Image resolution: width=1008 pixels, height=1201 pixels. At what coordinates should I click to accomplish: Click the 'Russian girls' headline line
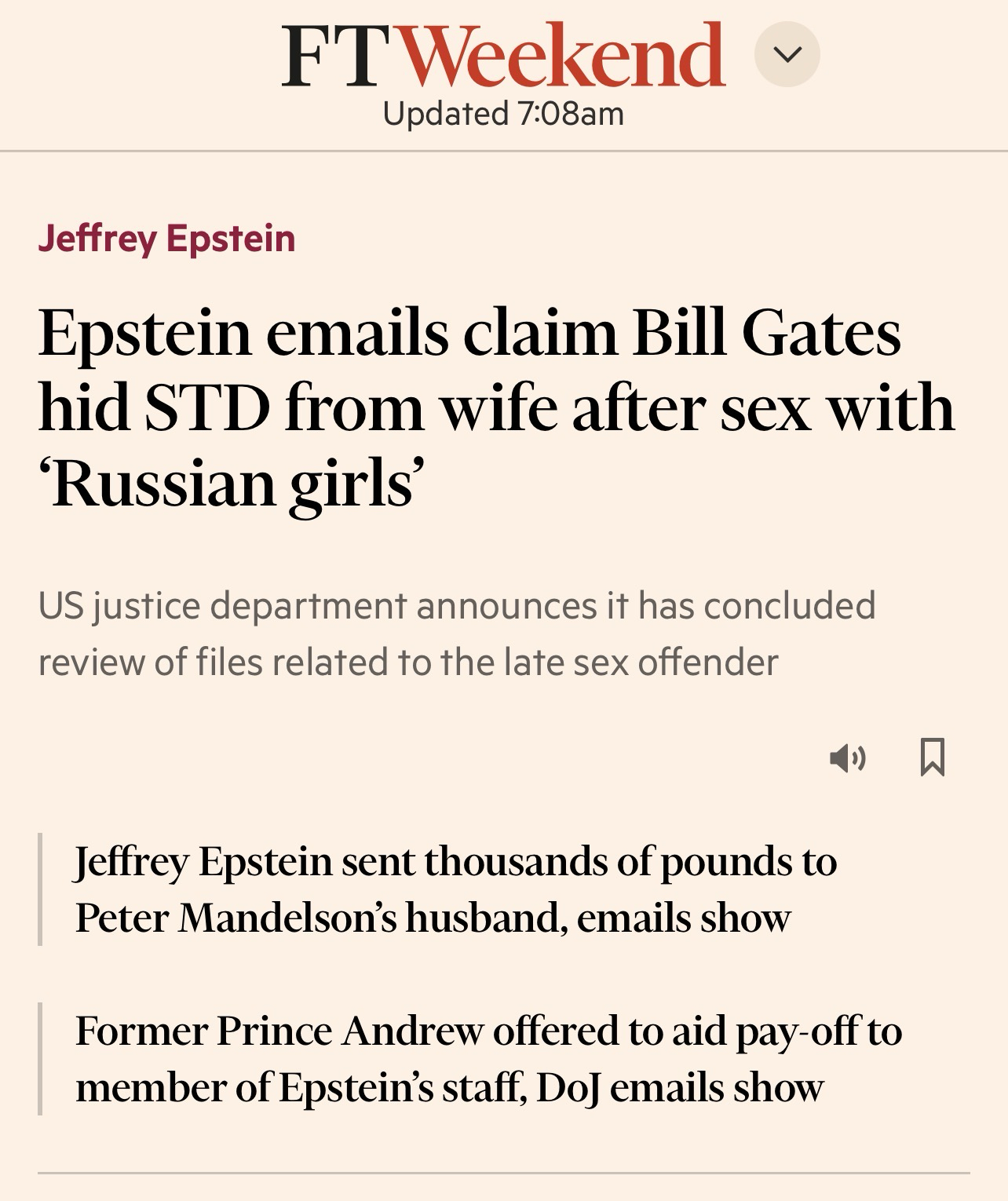[232, 484]
